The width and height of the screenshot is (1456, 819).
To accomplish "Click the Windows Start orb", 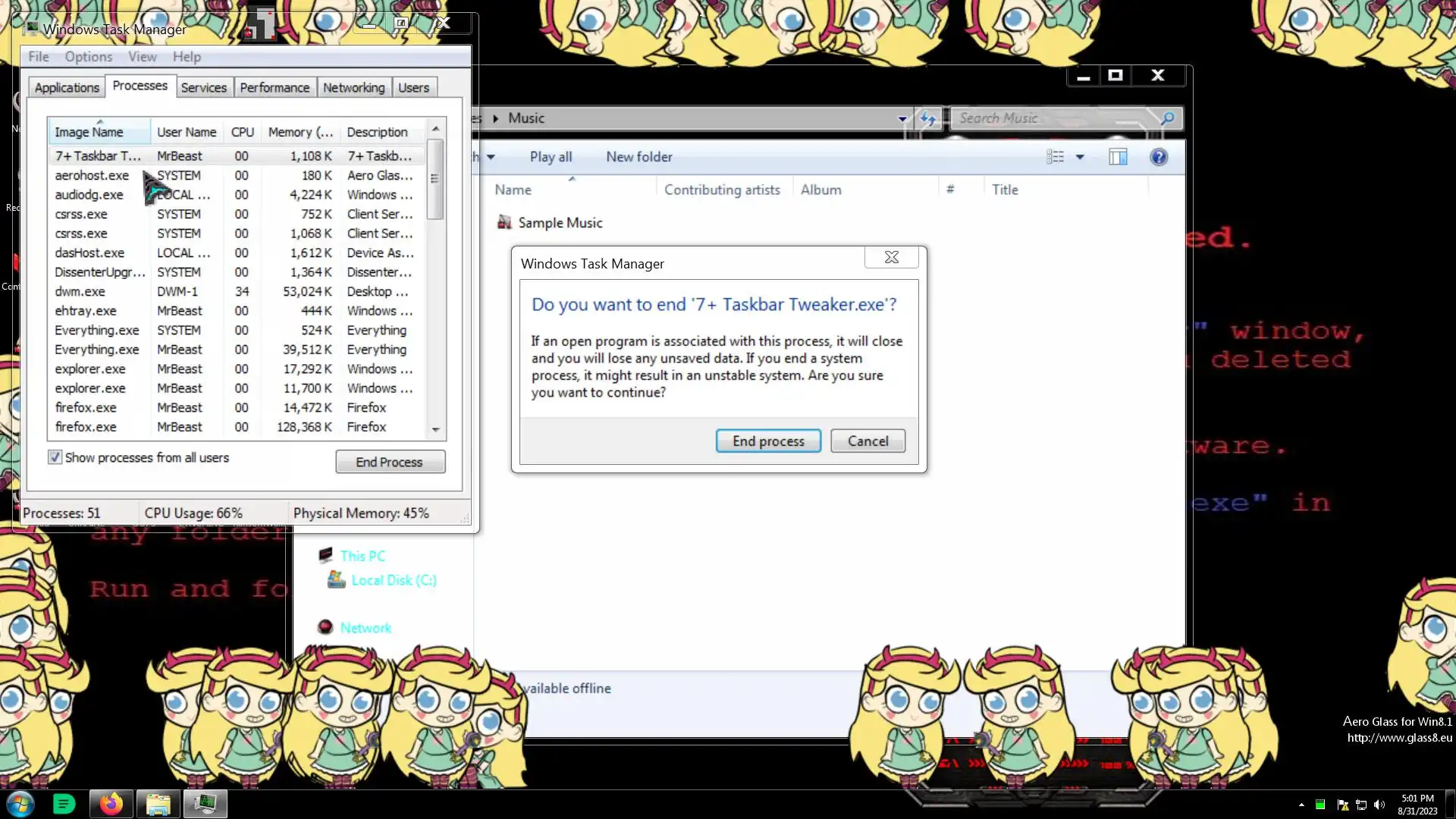I will pyautogui.click(x=20, y=804).
